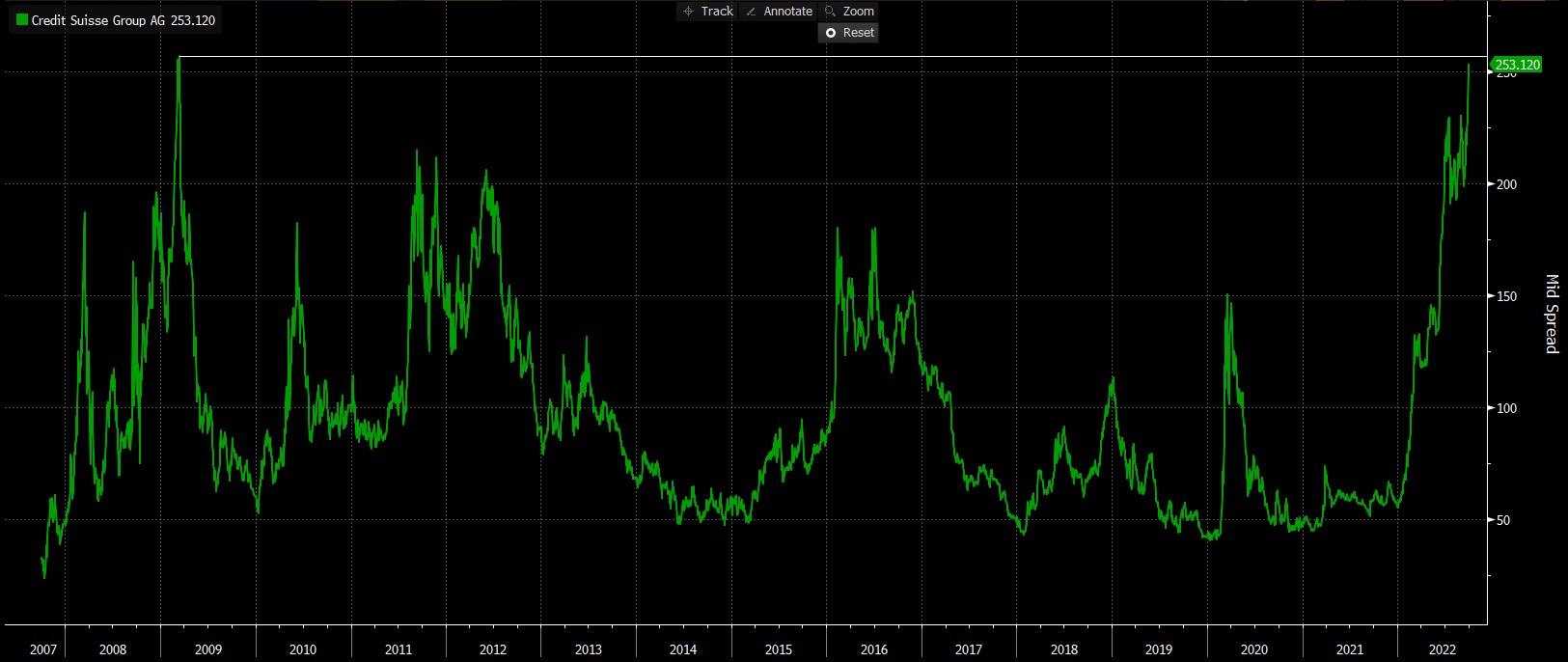Click the 100 y-axis label

(x=1506, y=408)
